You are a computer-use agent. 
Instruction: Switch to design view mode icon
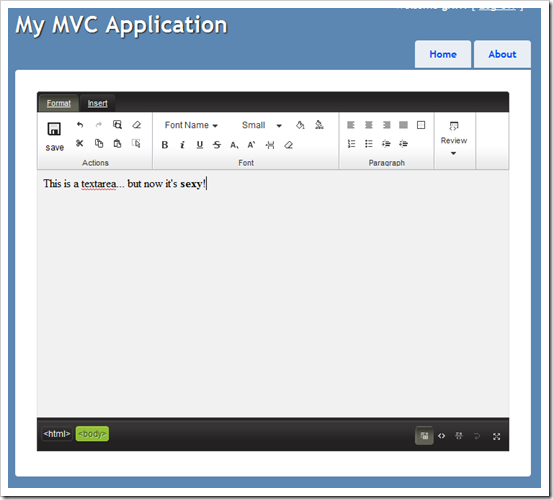(424, 436)
